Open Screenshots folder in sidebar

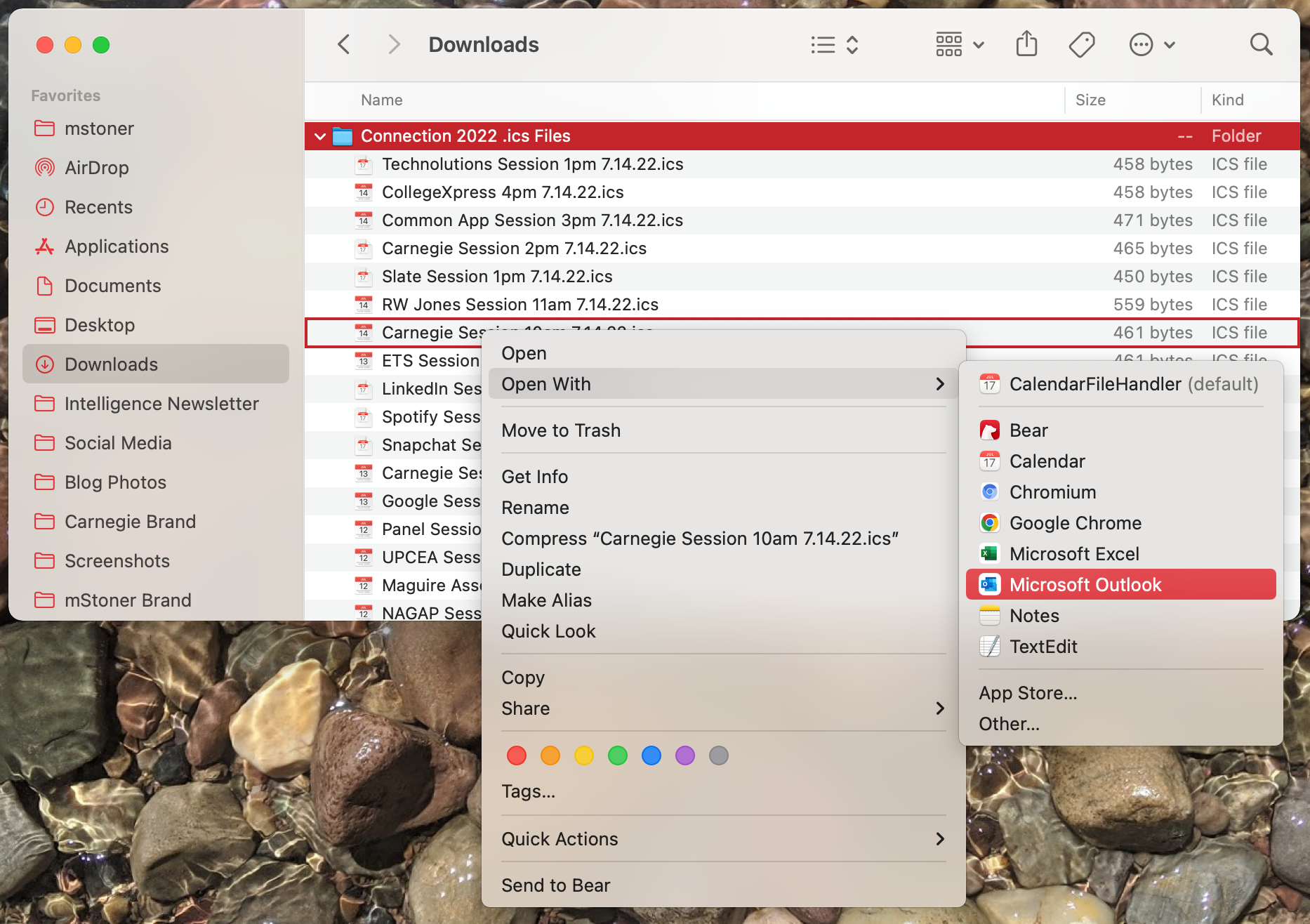click(x=156, y=561)
